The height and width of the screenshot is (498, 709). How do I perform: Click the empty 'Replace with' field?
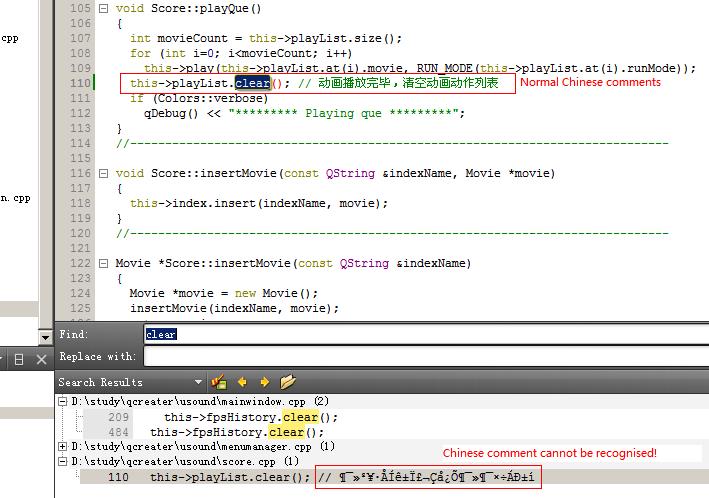[420, 356]
